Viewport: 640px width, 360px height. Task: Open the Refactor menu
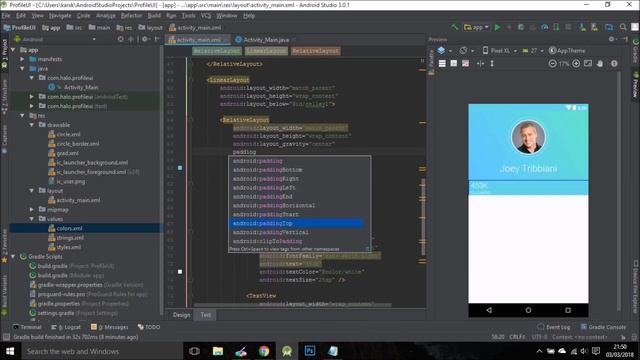[131, 16]
